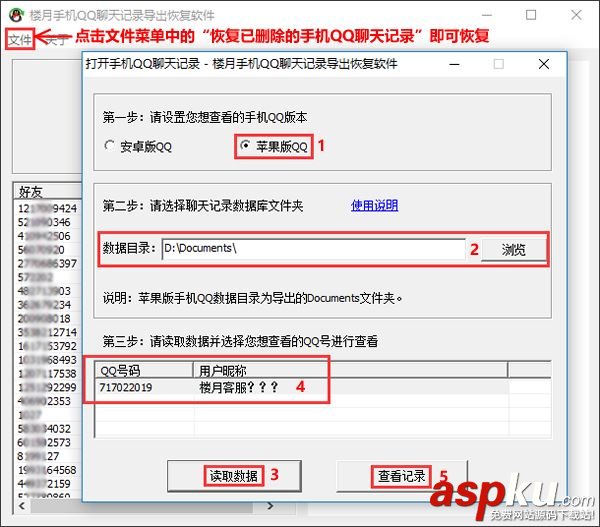The image size is (600, 527).
Task: Select the 安卓版QQ radio button
Action: [x=139, y=147]
